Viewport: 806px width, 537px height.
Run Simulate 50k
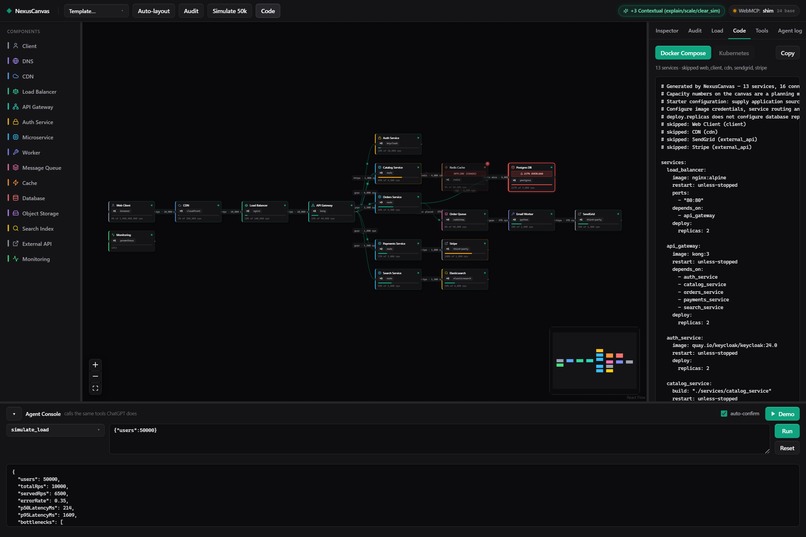(x=230, y=11)
